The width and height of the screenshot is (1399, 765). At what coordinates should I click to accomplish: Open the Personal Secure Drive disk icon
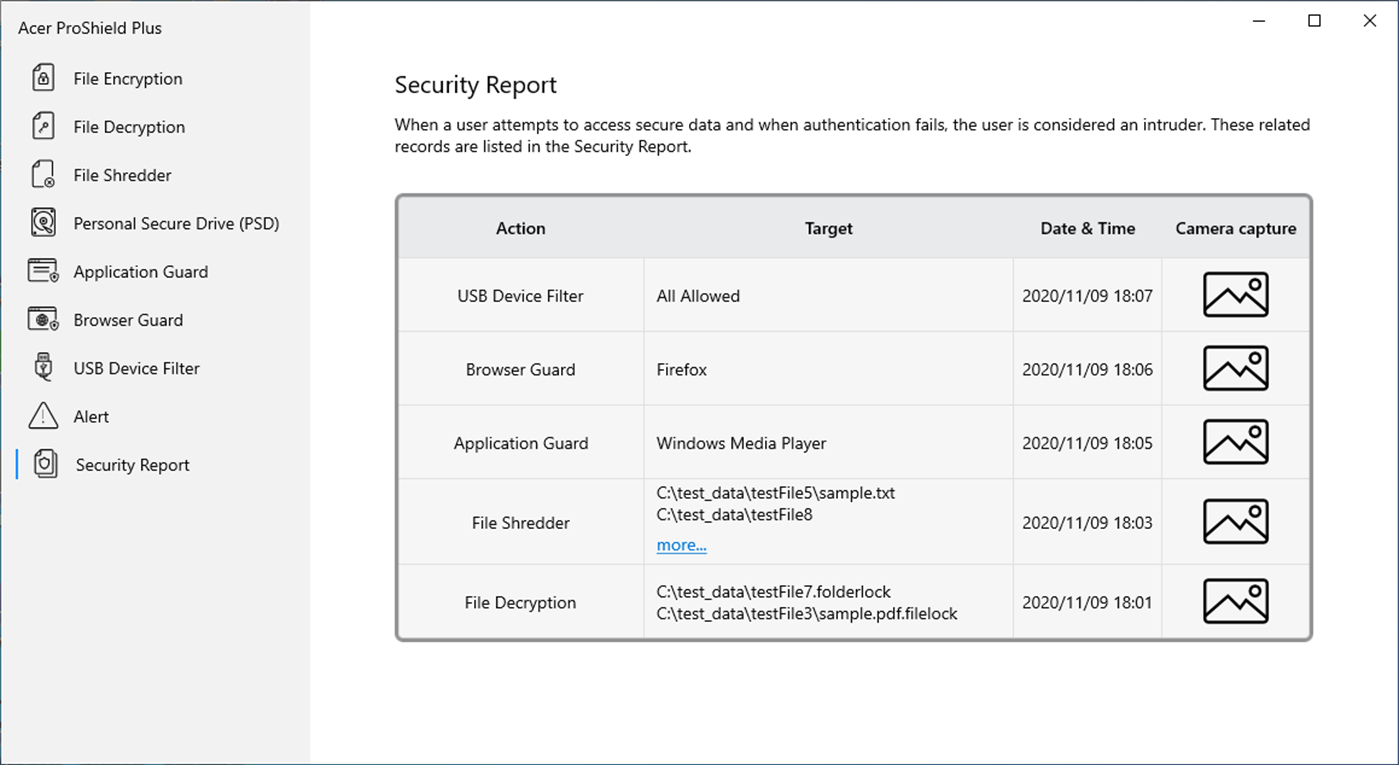click(x=43, y=223)
